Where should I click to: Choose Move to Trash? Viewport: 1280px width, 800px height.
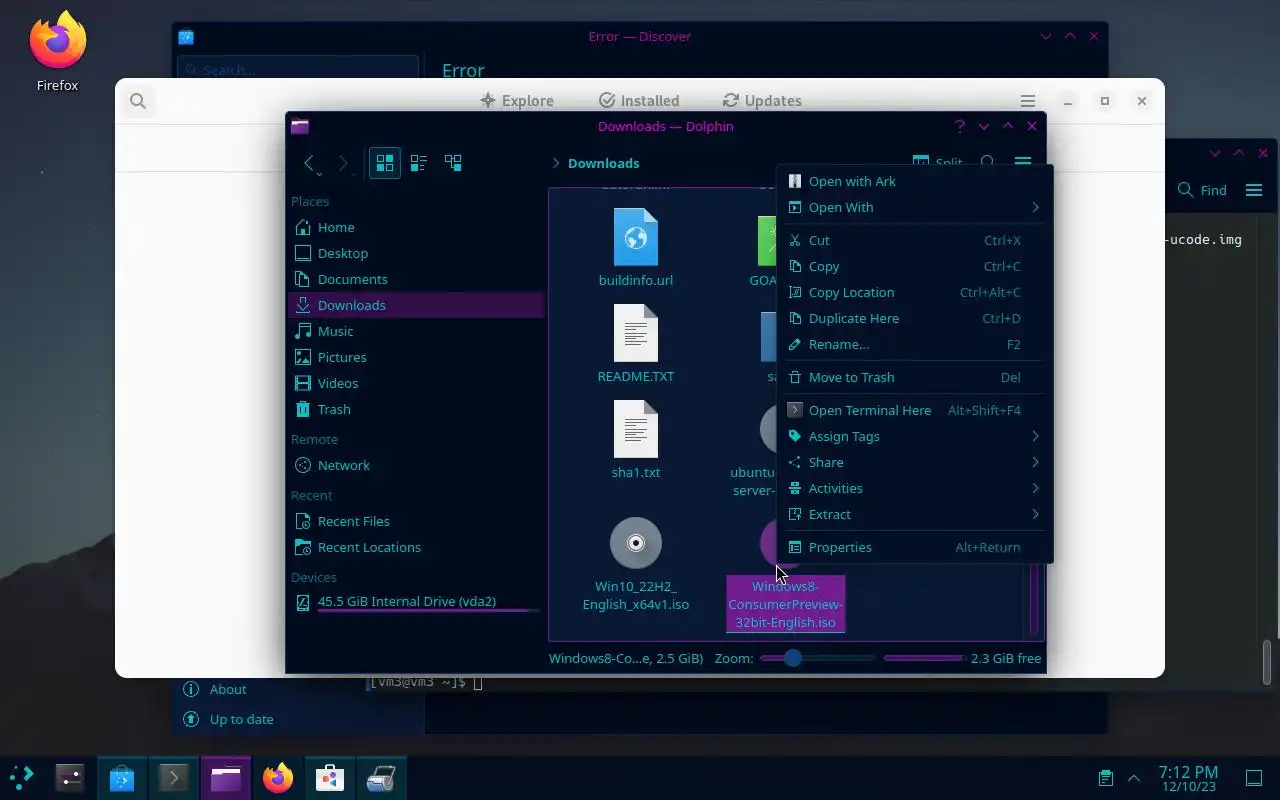tap(915, 377)
